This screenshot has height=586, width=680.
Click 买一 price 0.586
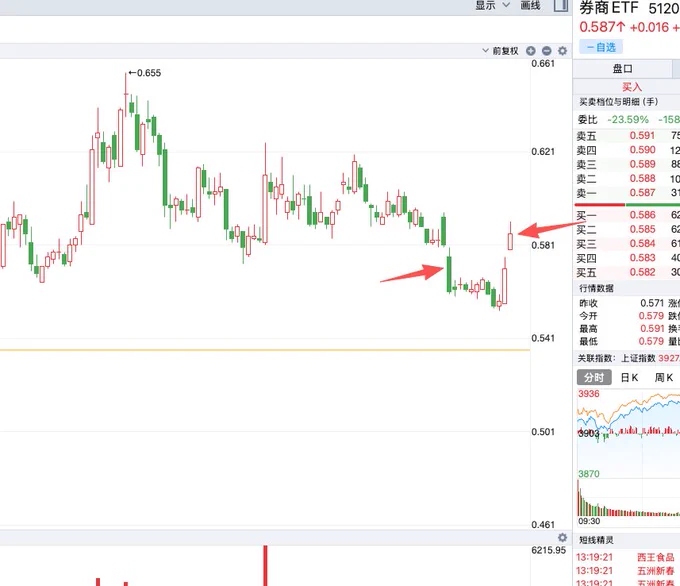[x=642, y=215]
